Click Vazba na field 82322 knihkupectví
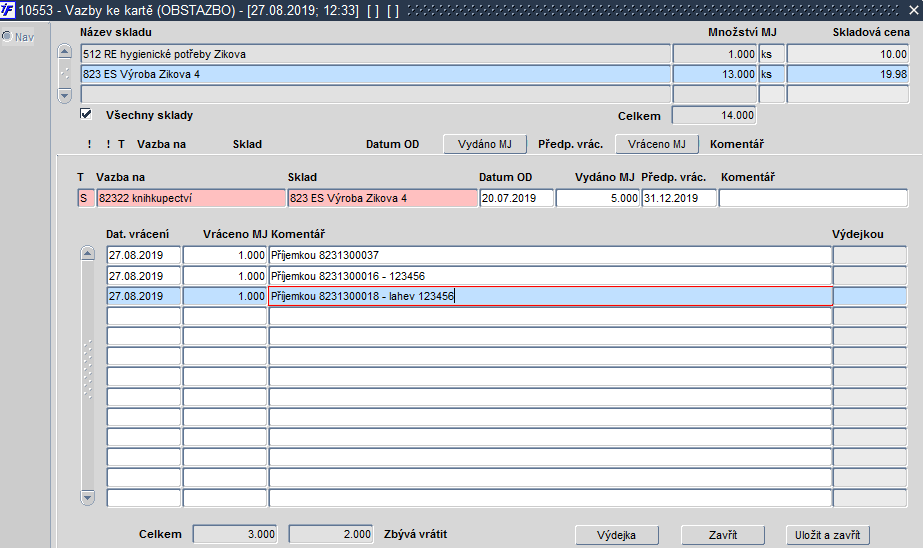 point(191,198)
